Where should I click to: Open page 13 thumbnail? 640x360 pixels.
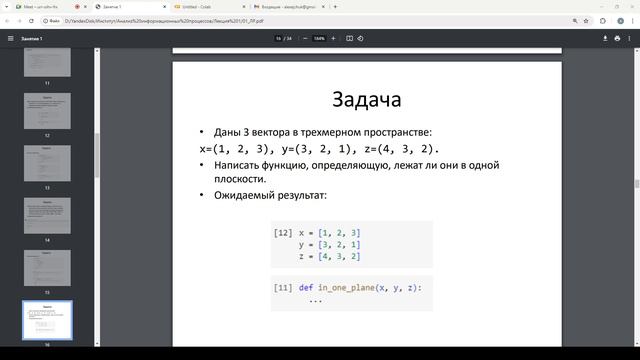(x=47, y=163)
